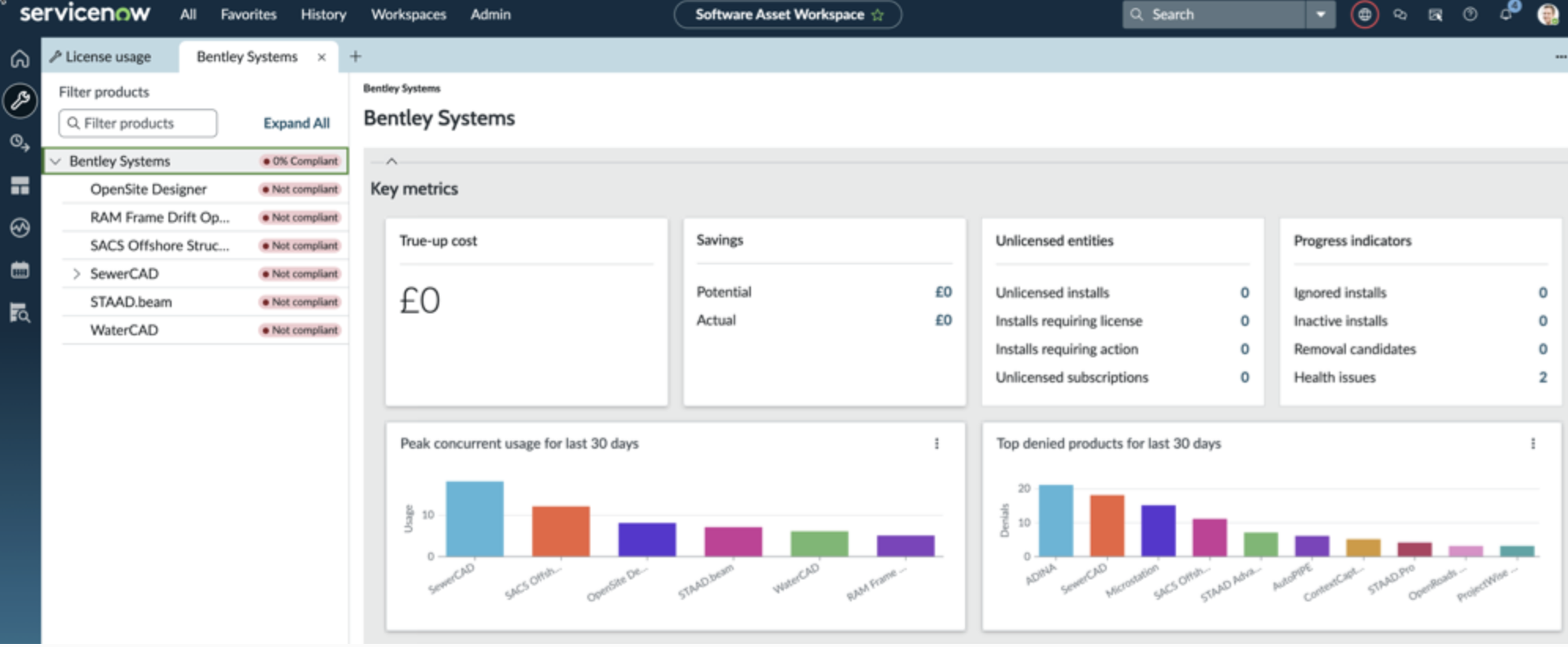The width and height of the screenshot is (1568, 647).
Task: Open a new tab with the plus icon
Action: 355,56
